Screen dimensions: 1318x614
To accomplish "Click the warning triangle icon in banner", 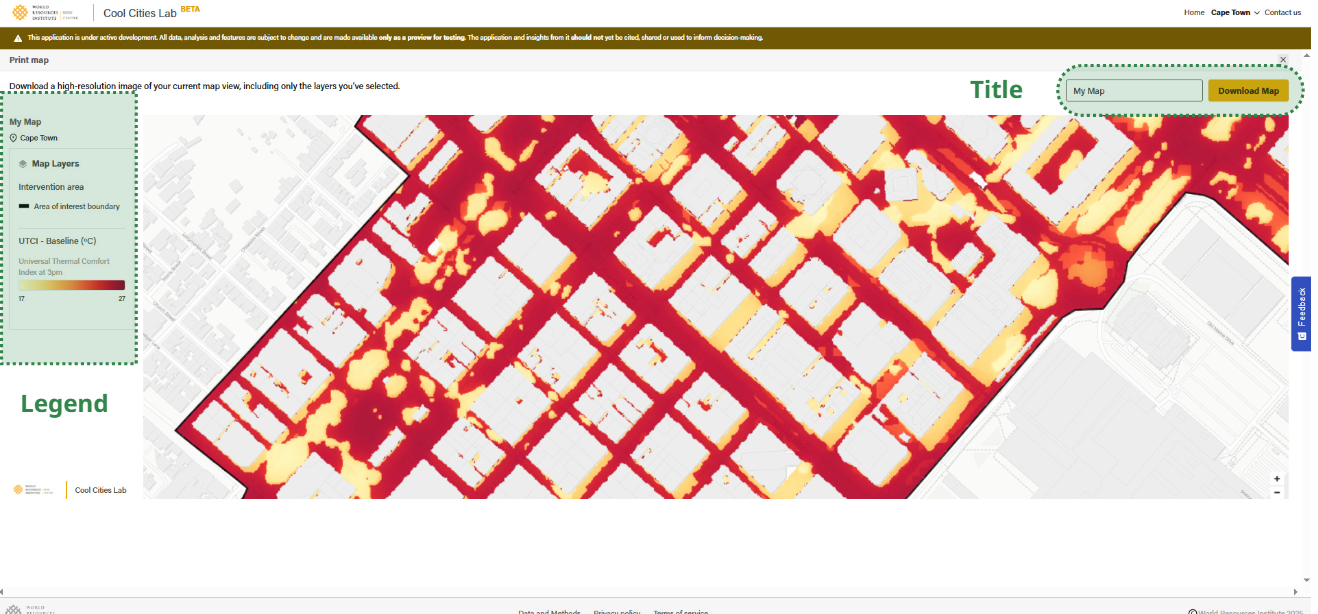I will [x=18, y=38].
